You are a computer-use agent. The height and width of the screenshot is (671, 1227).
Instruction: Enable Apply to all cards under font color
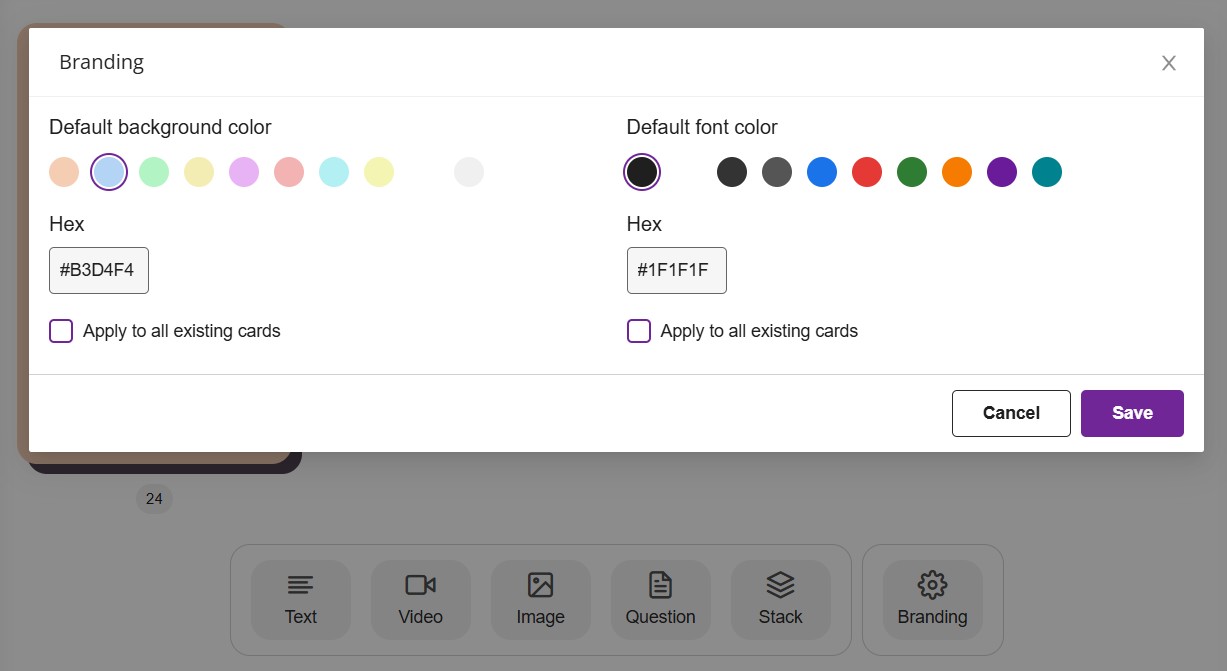639,331
